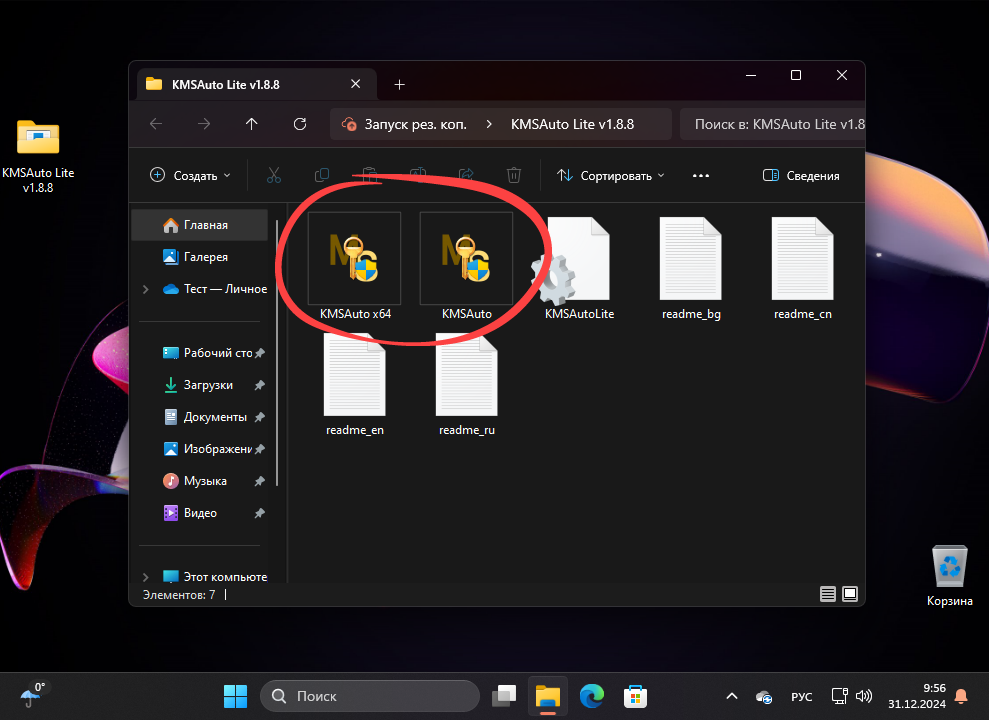This screenshot has width=989, height=720.
Task: Open the Сортировать sorting dropdown
Action: 612,175
